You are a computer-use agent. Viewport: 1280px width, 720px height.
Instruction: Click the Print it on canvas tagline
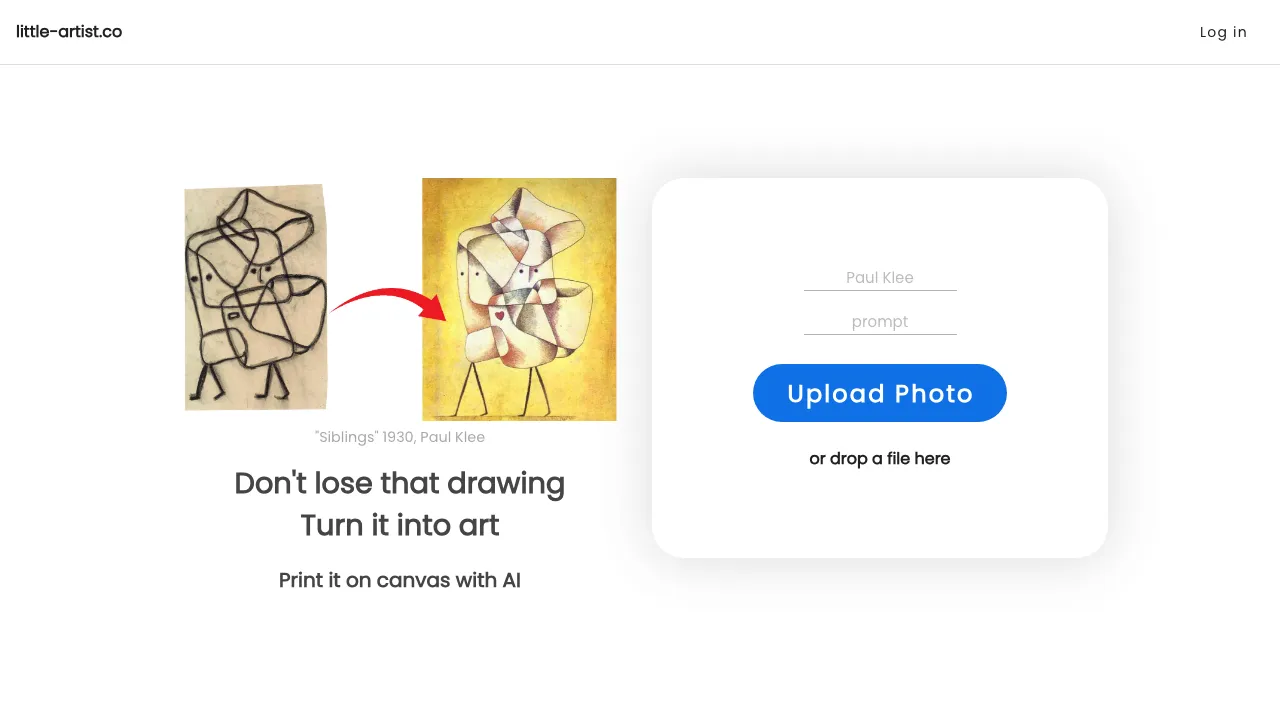[400, 580]
